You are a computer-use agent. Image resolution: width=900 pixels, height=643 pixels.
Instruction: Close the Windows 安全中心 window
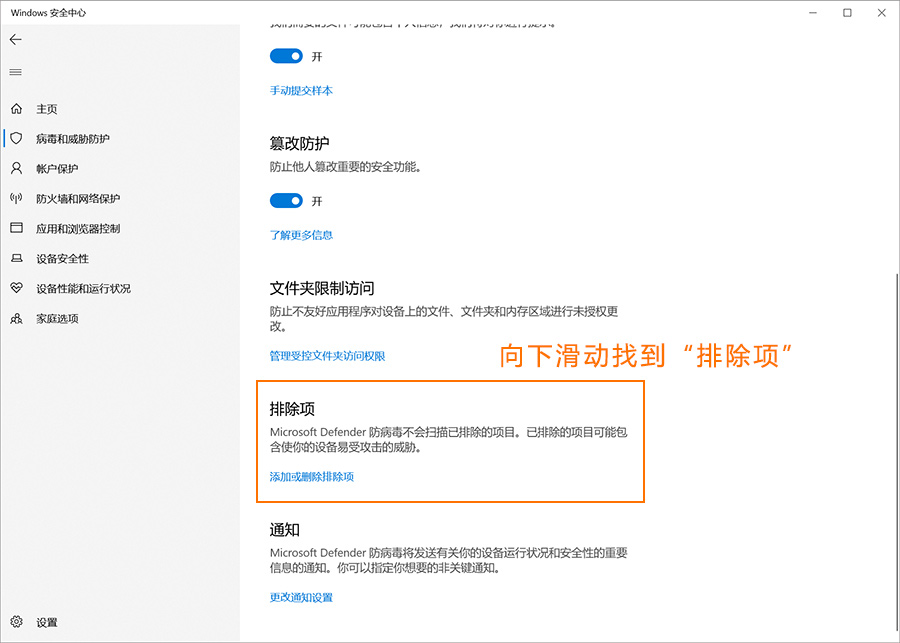coord(882,13)
